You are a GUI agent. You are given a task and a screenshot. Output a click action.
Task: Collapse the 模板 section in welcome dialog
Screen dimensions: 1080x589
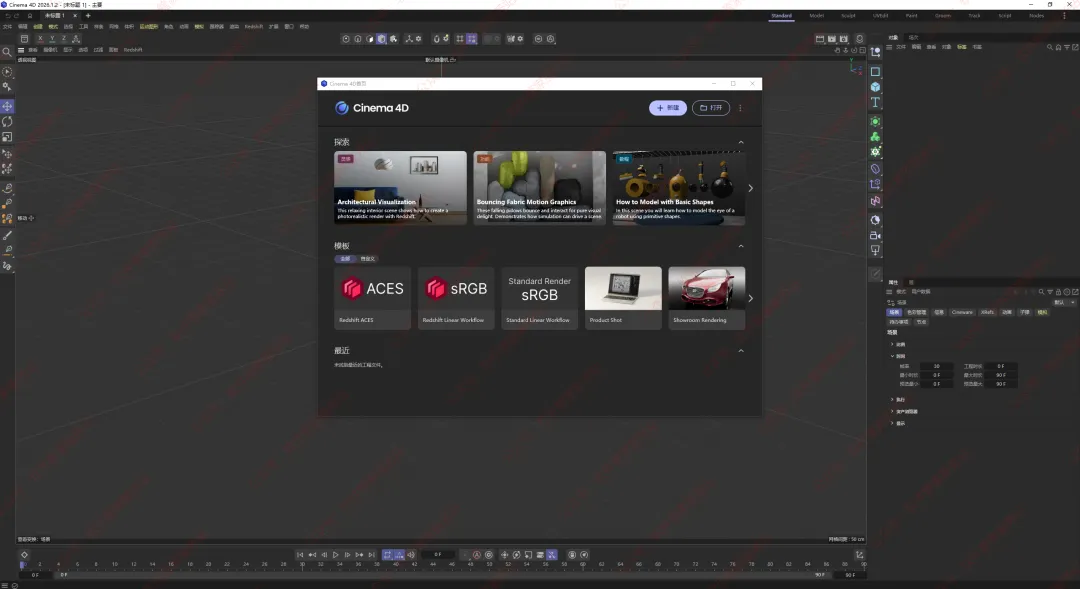coord(741,246)
